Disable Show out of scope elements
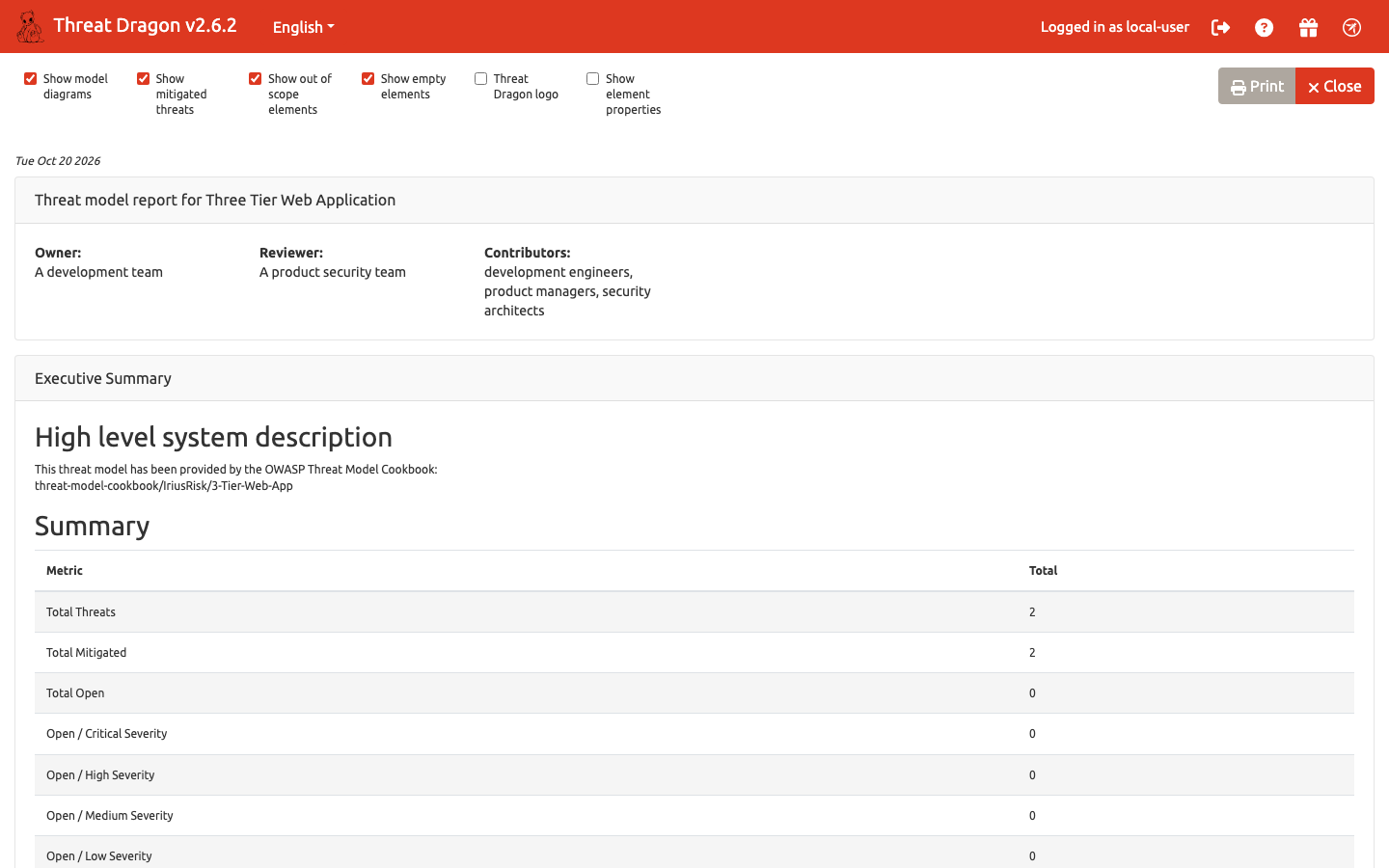Image resolution: width=1389 pixels, height=868 pixels. coord(256,79)
